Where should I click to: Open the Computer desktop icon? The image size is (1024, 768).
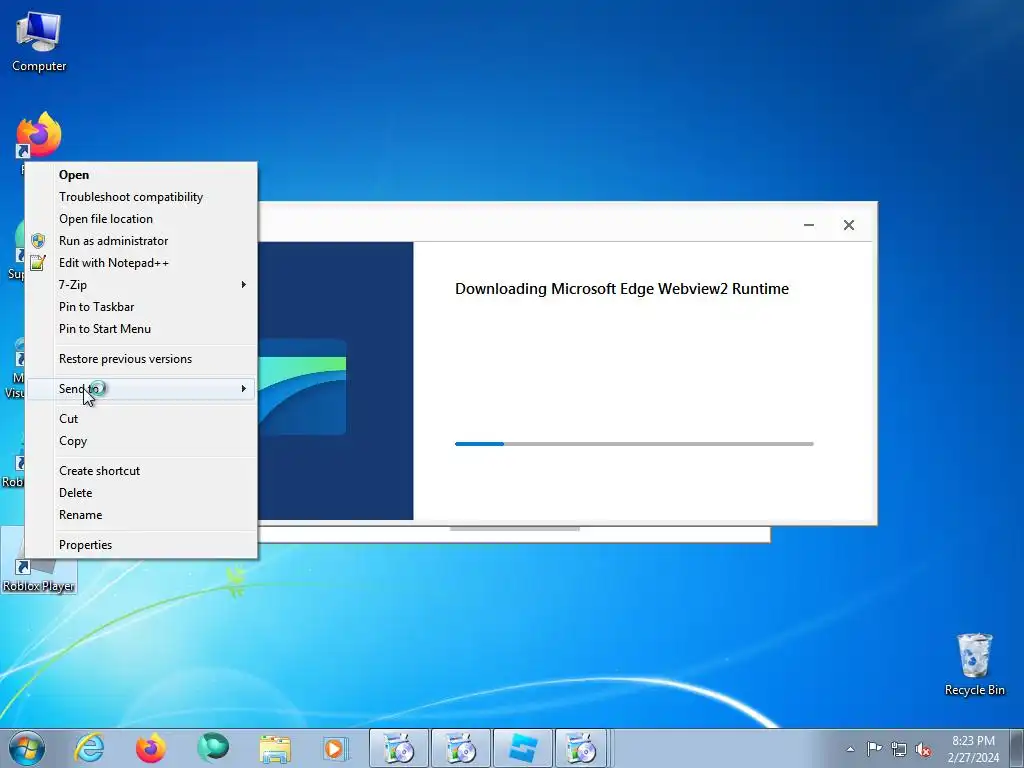pyautogui.click(x=39, y=42)
